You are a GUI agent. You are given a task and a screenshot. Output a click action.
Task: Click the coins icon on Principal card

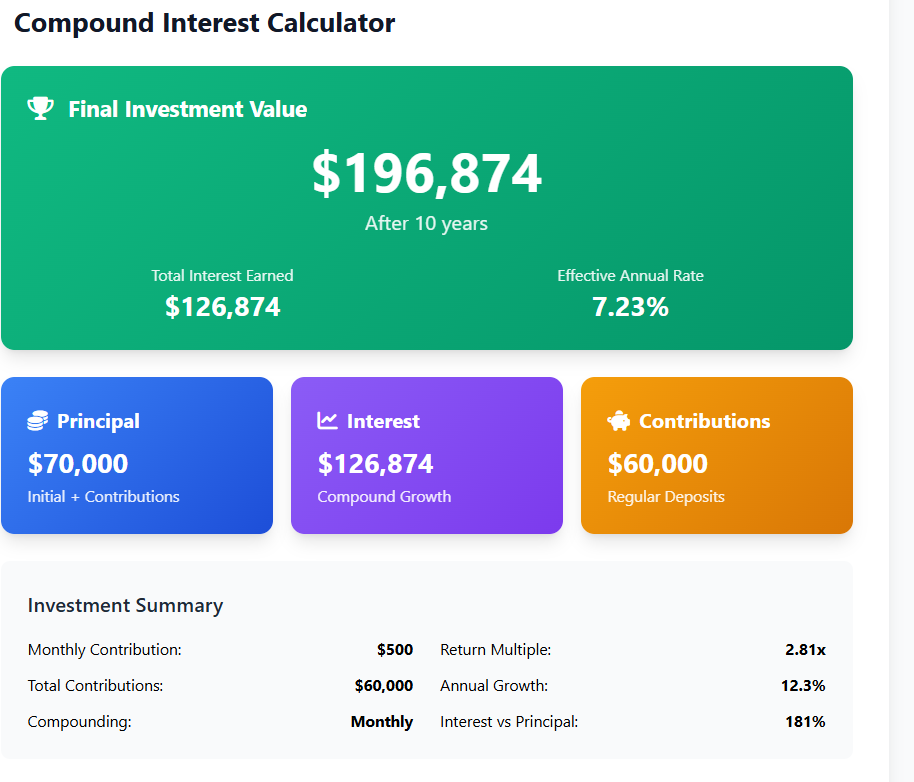tap(37, 421)
